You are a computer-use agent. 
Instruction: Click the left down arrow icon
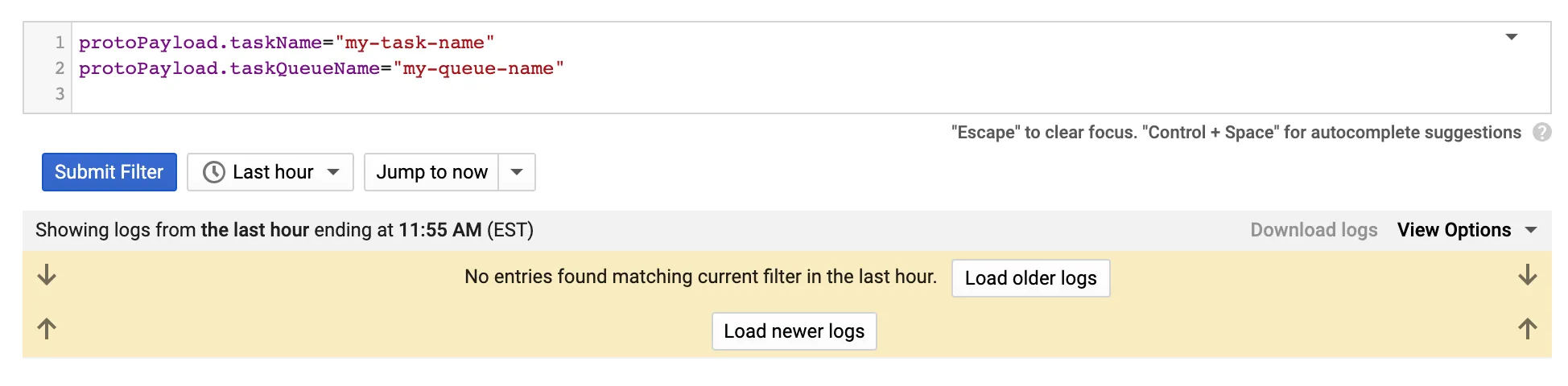[x=47, y=276]
